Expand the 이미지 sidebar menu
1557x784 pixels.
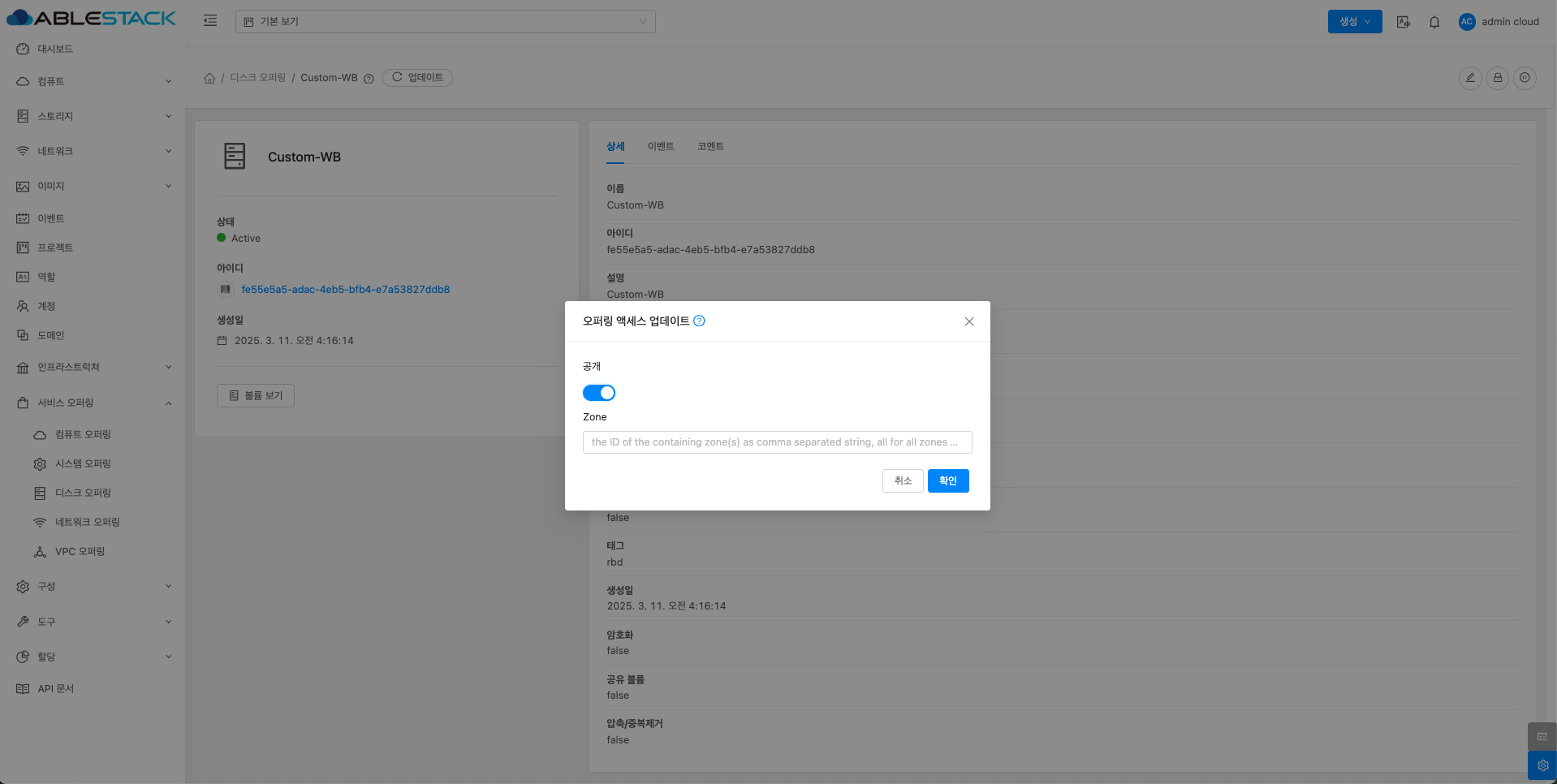tap(93, 186)
